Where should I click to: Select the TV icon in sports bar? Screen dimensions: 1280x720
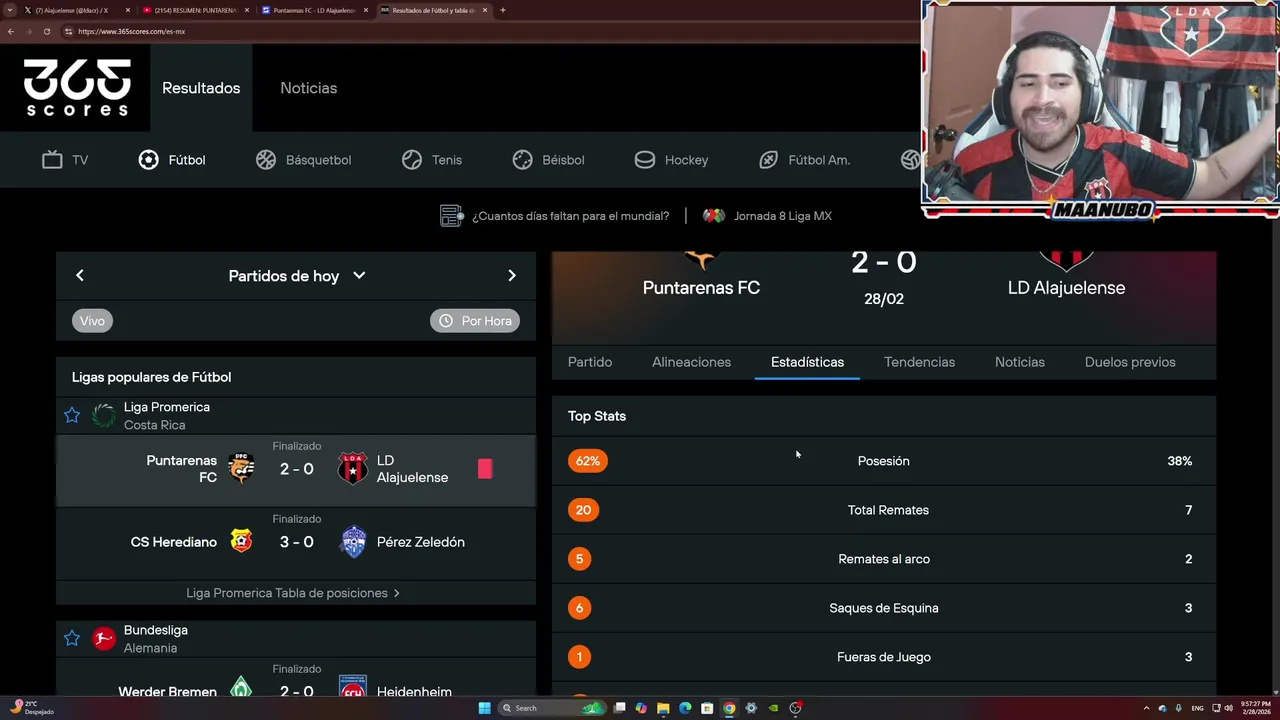[x=53, y=160]
